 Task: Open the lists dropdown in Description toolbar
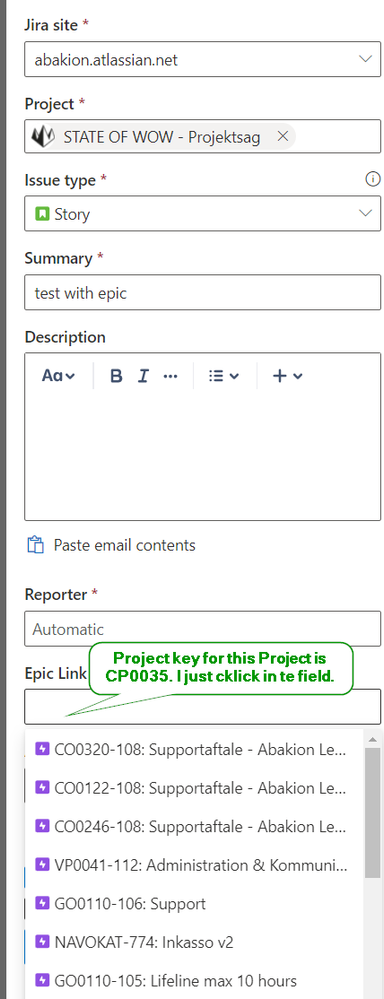pos(224,376)
